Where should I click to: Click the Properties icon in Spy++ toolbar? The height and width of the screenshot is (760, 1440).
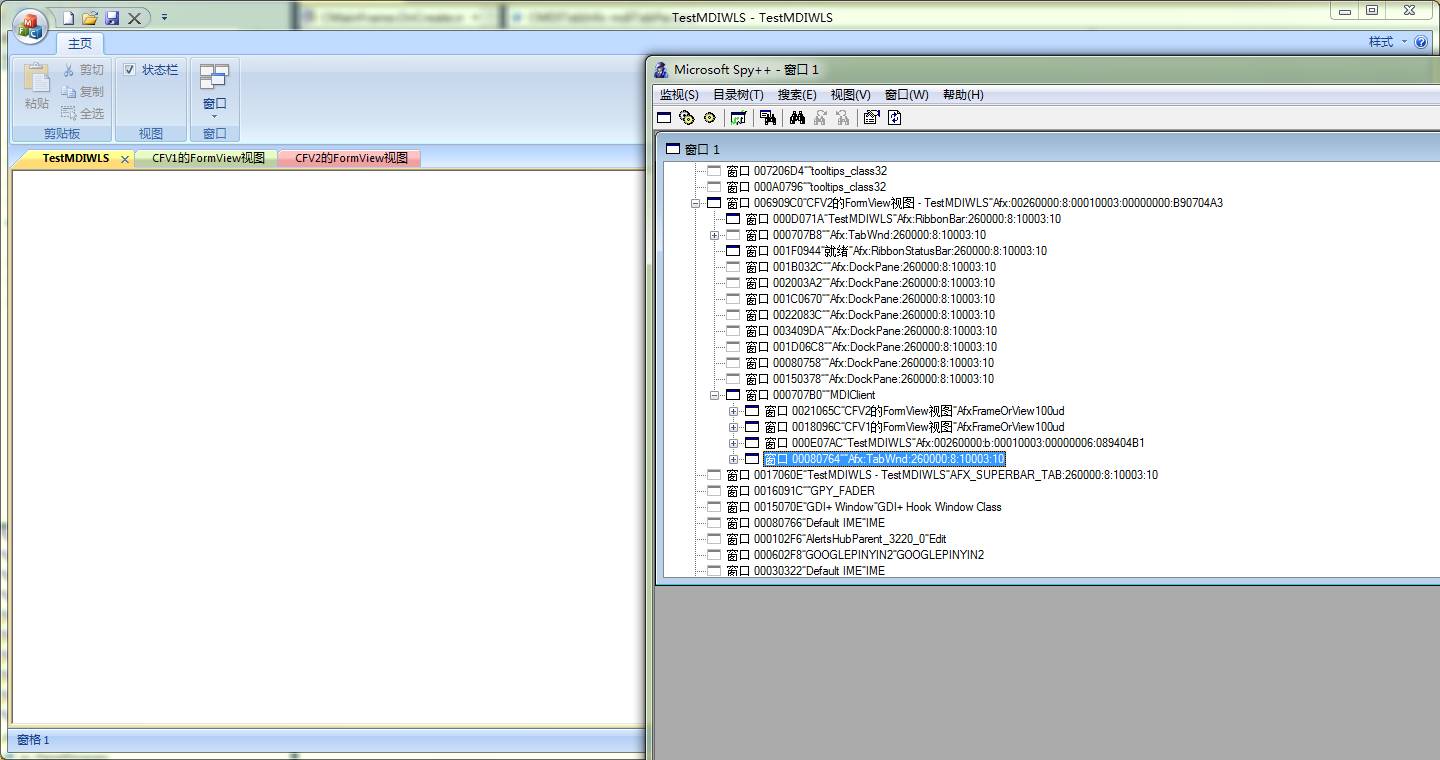pos(871,118)
